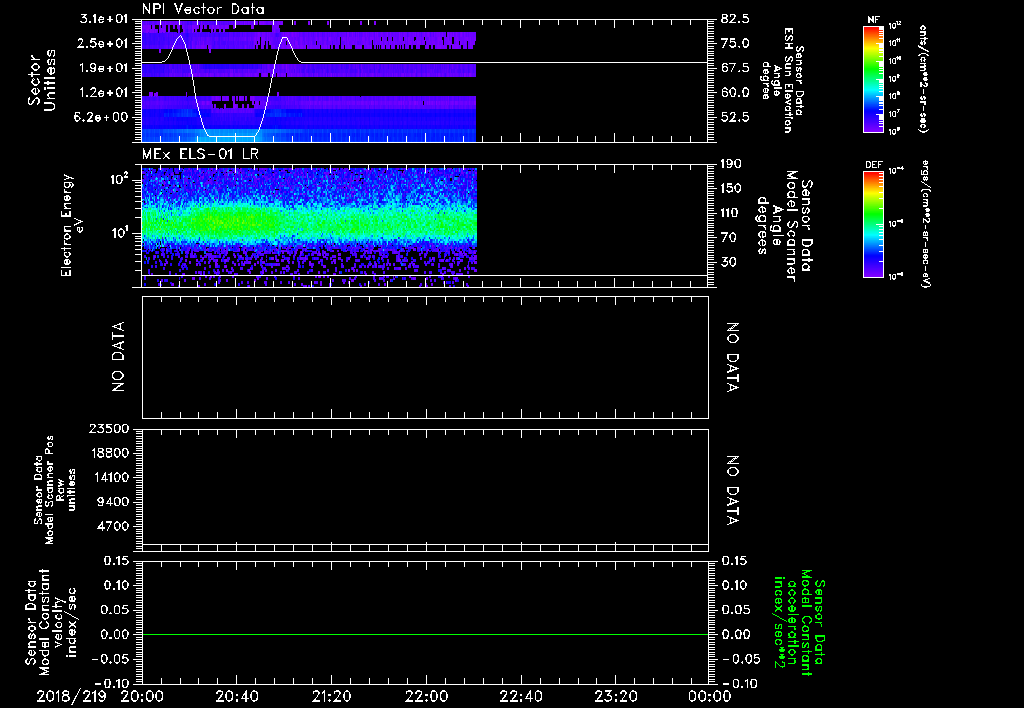This screenshot has width=1024, height=708.
Task: Click the green zero line in velocity panel
Action: pyautogui.click(x=425, y=634)
